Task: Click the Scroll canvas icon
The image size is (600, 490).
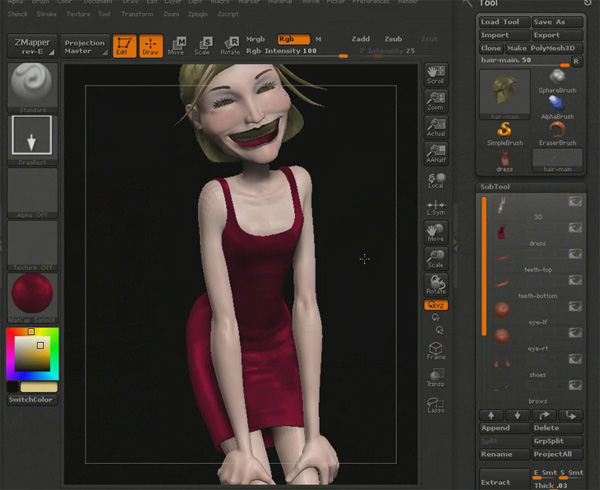Action: point(436,75)
